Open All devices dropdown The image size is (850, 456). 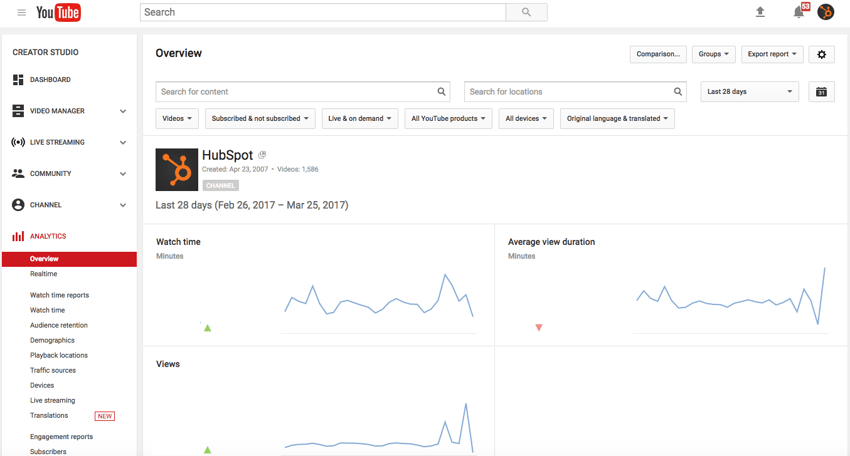tap(526, 118)
